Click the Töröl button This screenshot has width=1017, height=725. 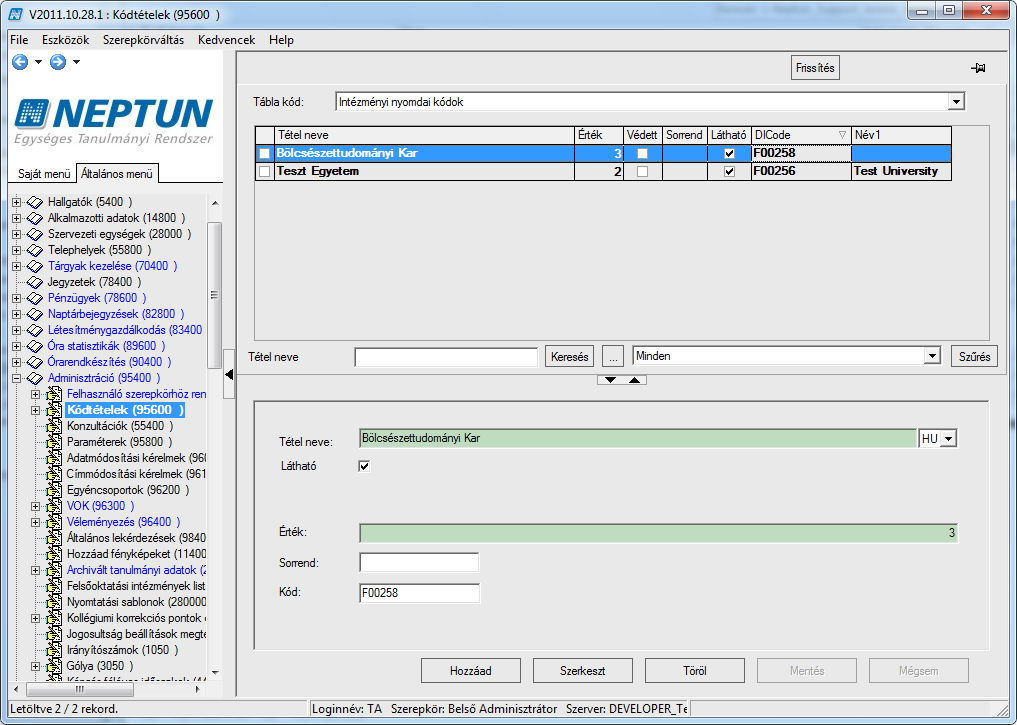(695, 671)
